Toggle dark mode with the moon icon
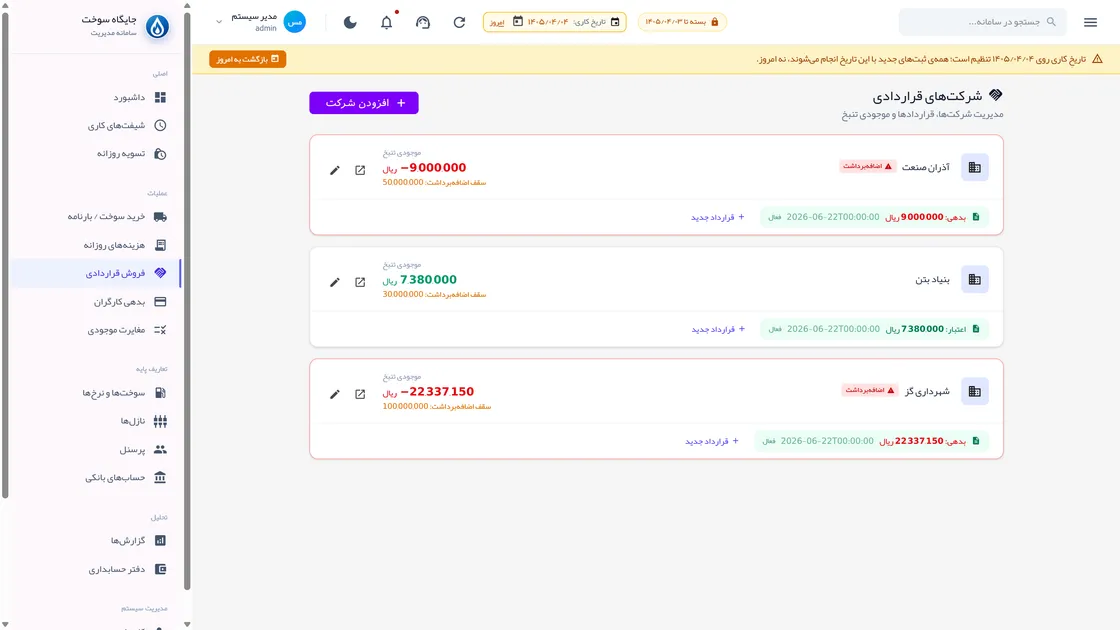The height and width of the screenshot is (630, 1120). pos(350,22)
